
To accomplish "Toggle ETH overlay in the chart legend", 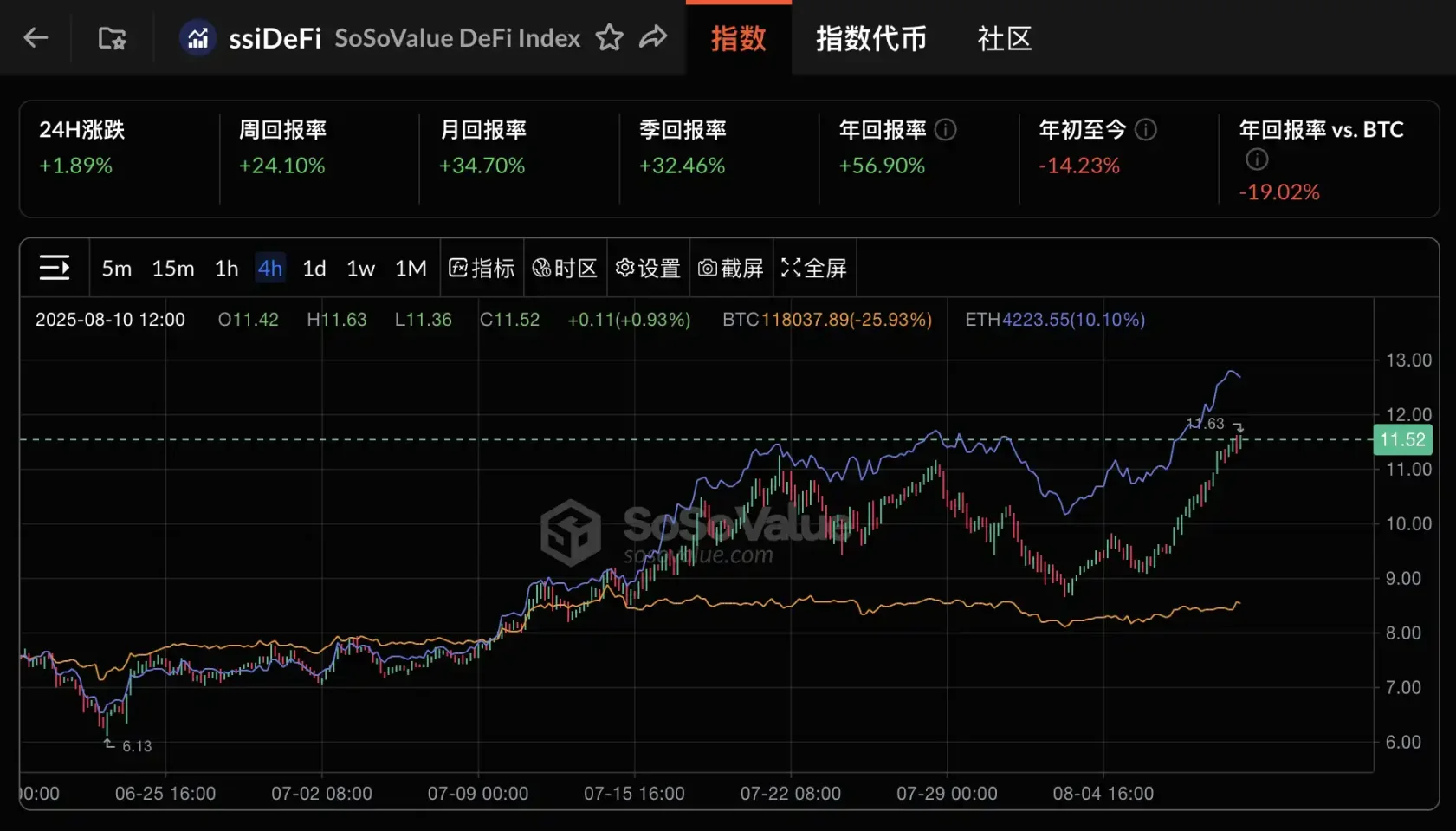I will [1052, 319].
